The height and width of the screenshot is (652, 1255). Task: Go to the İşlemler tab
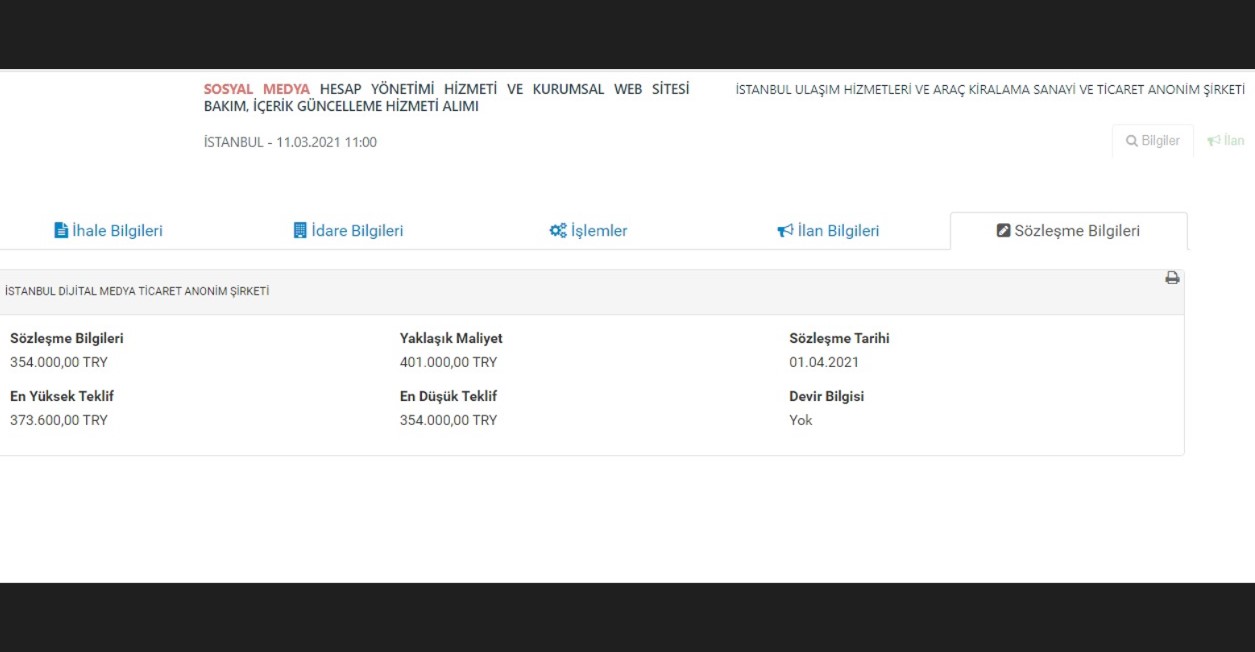click(599, 231)
